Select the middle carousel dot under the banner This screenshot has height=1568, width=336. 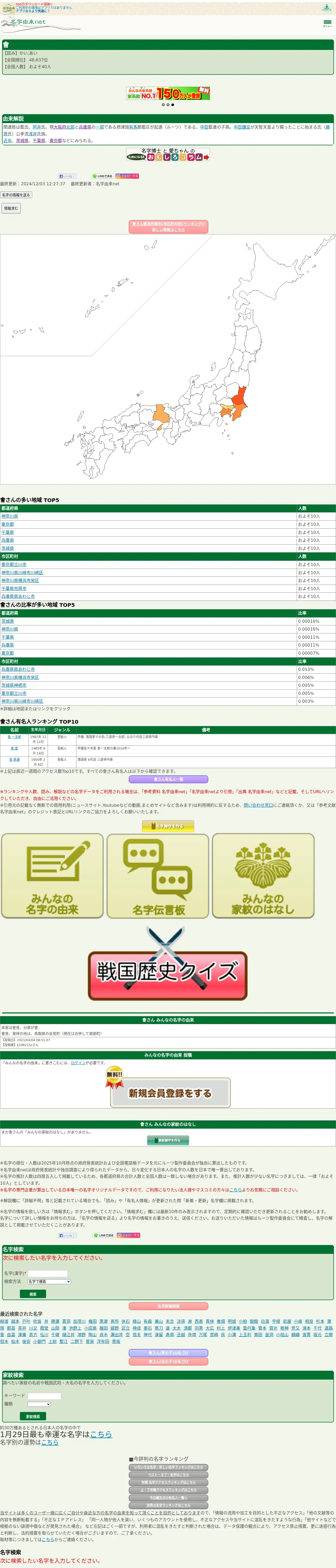tap(168, 105)
